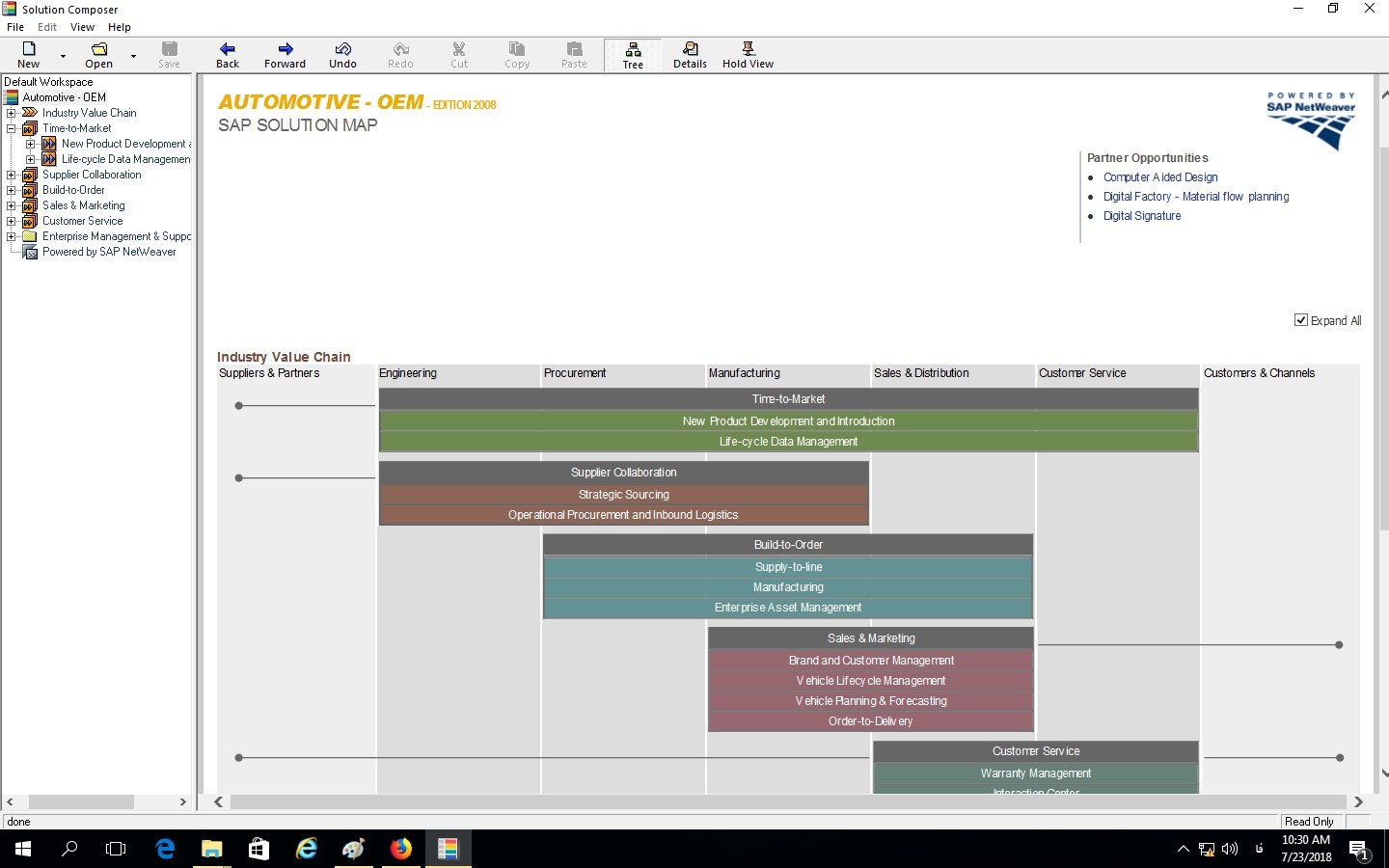Screen dimensions: 1389x868
Task: Expand the Sales & Marketing tree node
Action: point(12,205)
